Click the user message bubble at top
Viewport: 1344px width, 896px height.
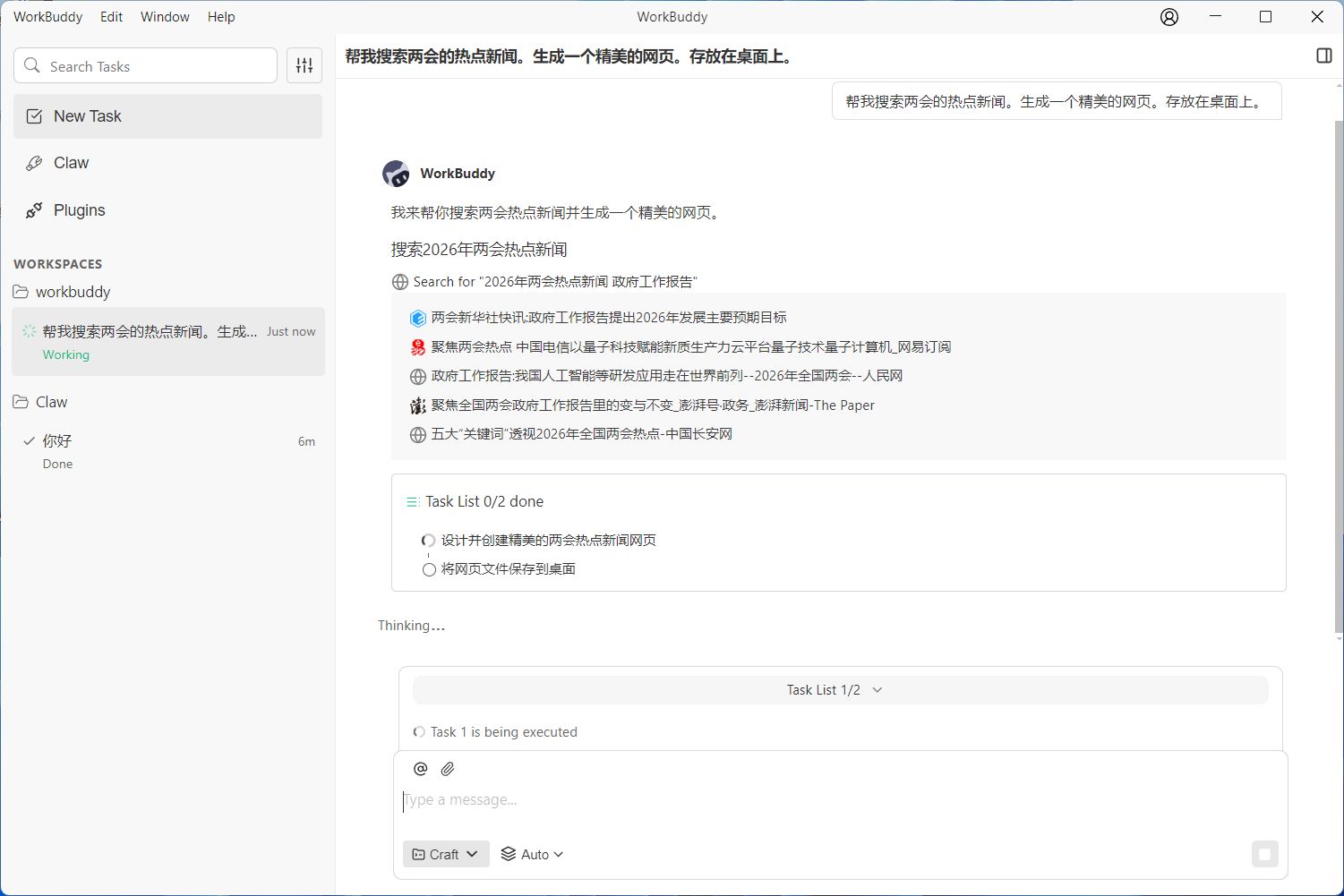[1057, 101]
